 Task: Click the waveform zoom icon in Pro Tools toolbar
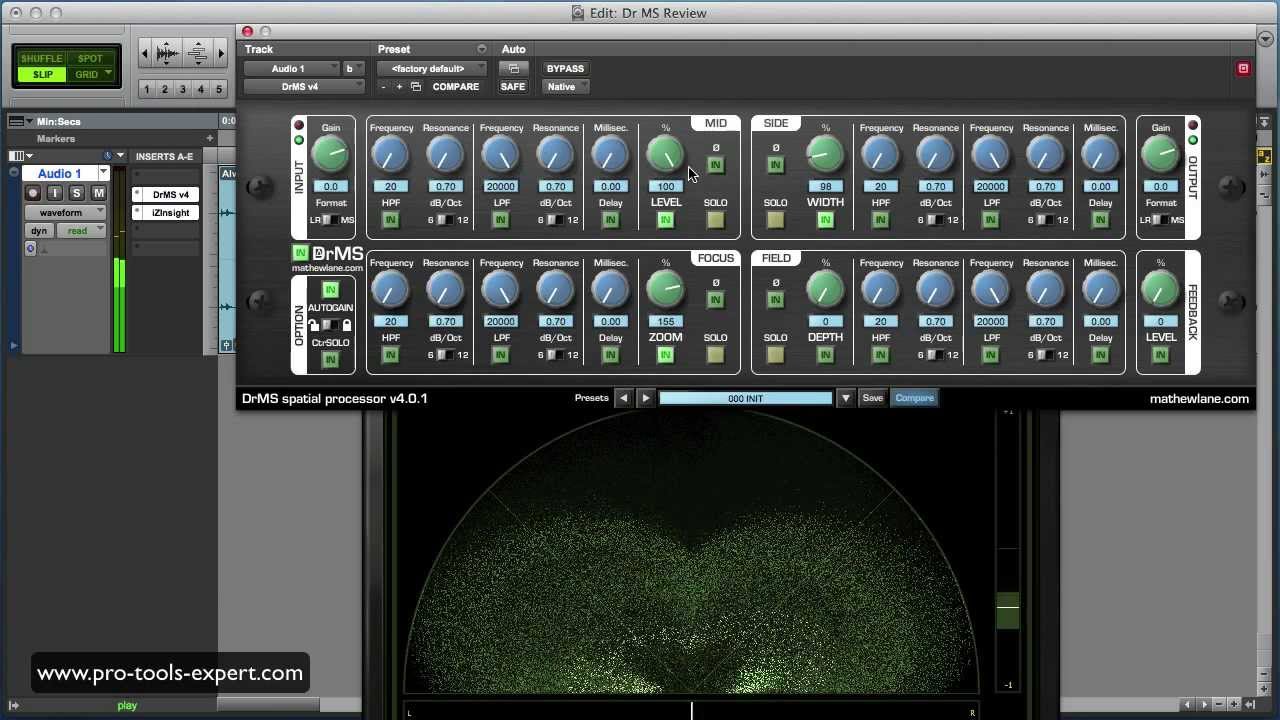point(168,53)
